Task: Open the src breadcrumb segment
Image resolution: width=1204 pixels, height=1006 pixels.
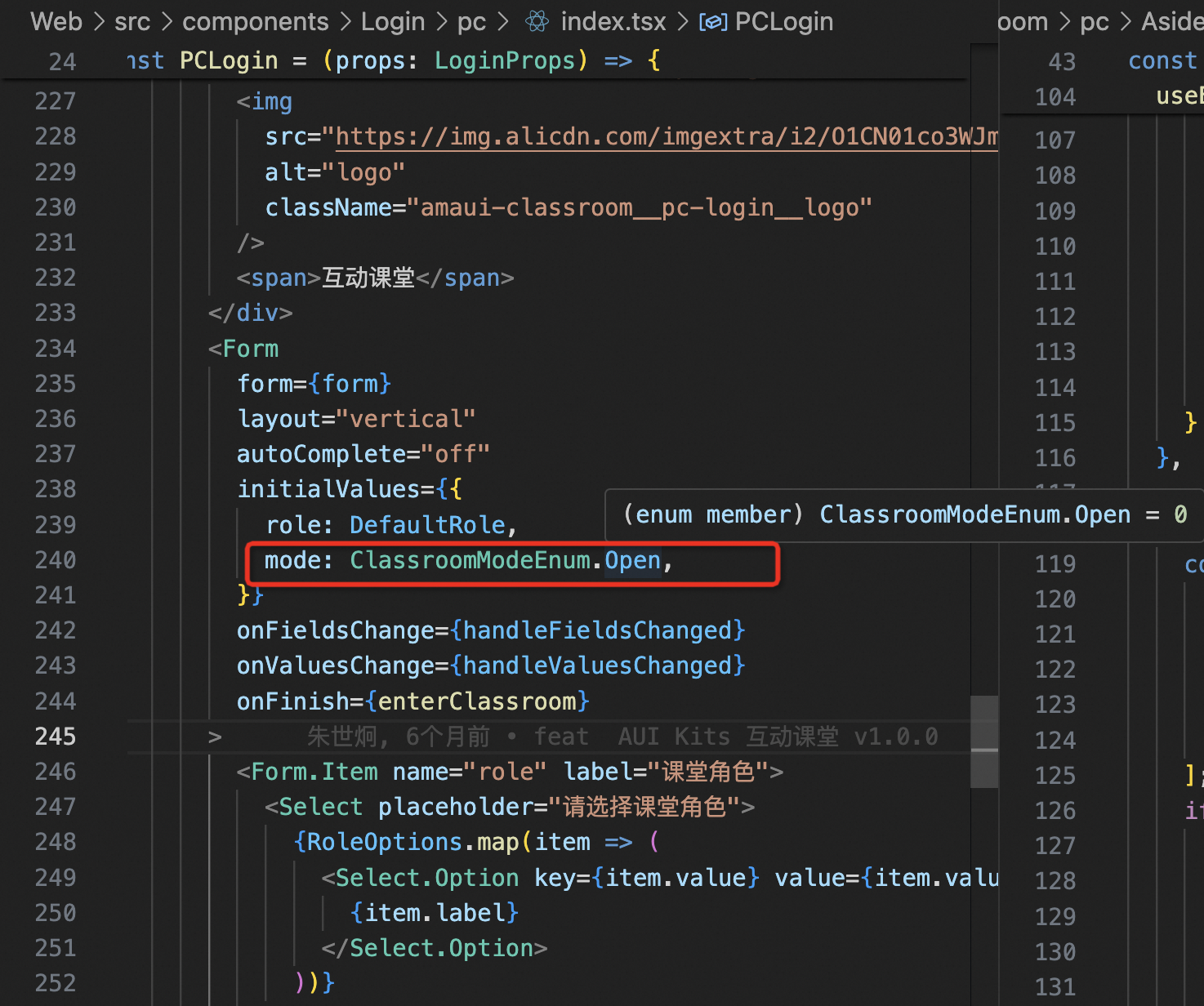Action: (132, 21)
